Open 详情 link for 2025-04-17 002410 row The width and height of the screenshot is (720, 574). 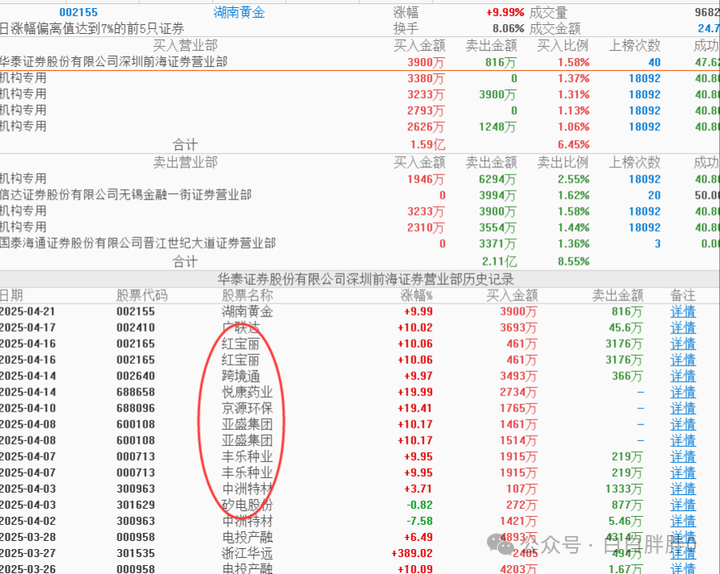pos(683,328)
